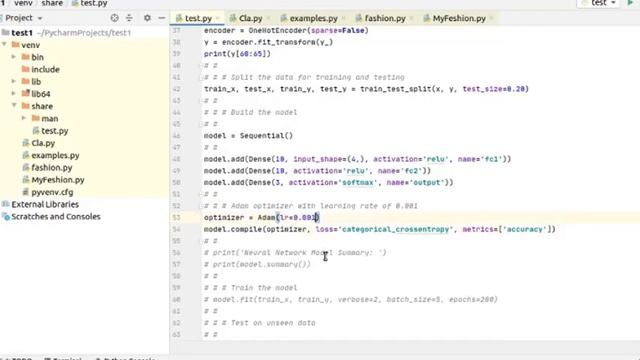The width and height of the screenshot is (640, 360).
Task: Click line number 48 in gutter
Action: (176, 159)
